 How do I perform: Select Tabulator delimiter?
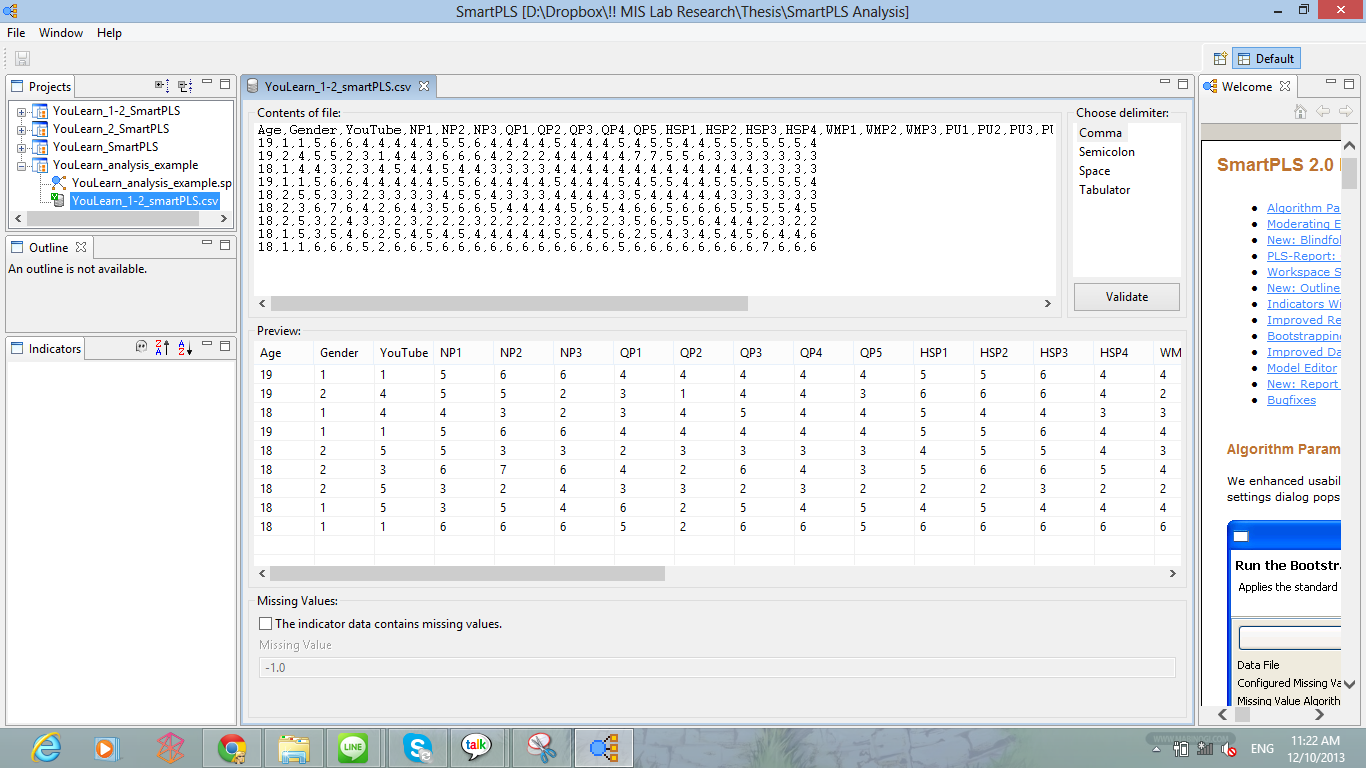click(1105, 190)
